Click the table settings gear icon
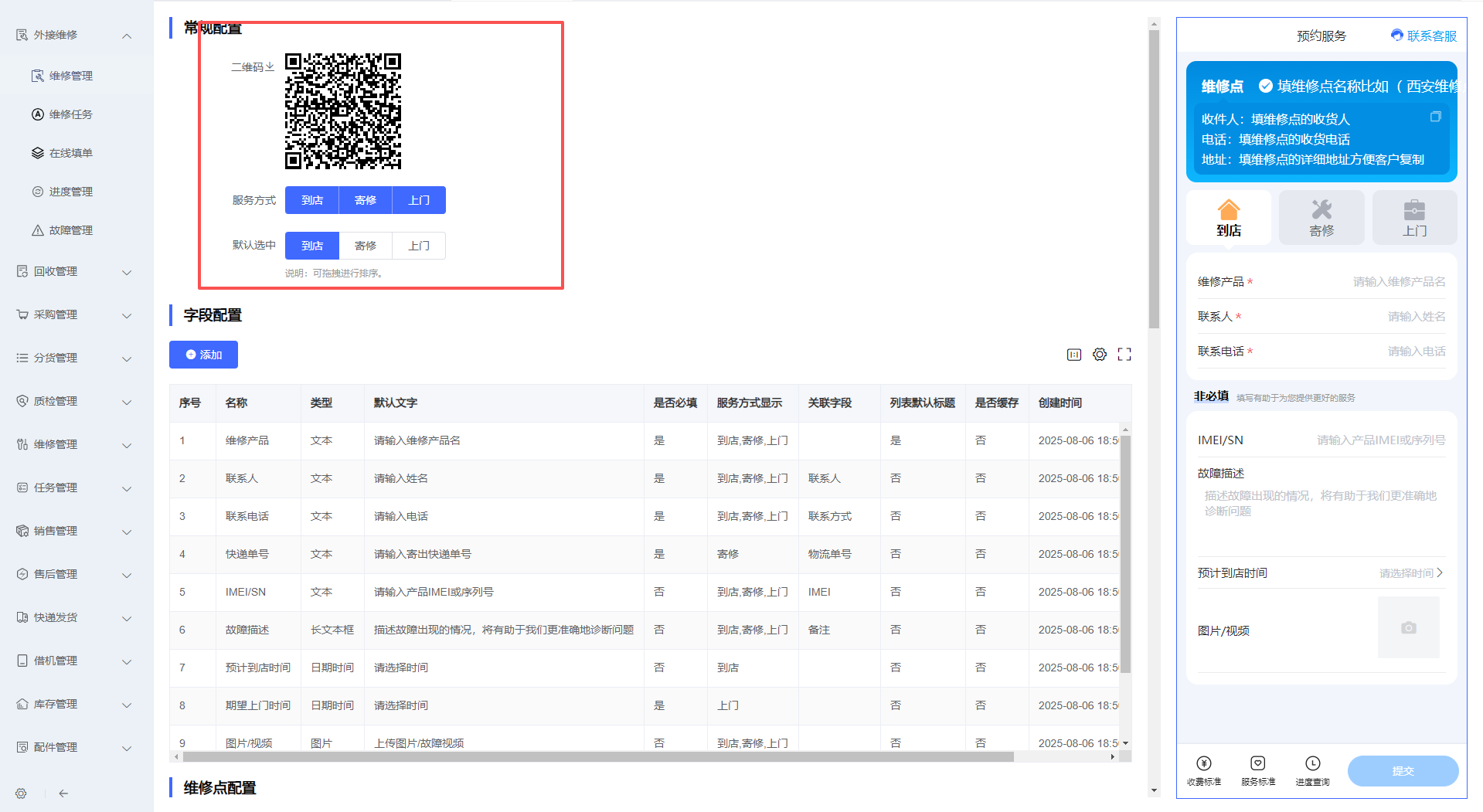The height and width of the screenshot is (812, 1483). 1099,355
